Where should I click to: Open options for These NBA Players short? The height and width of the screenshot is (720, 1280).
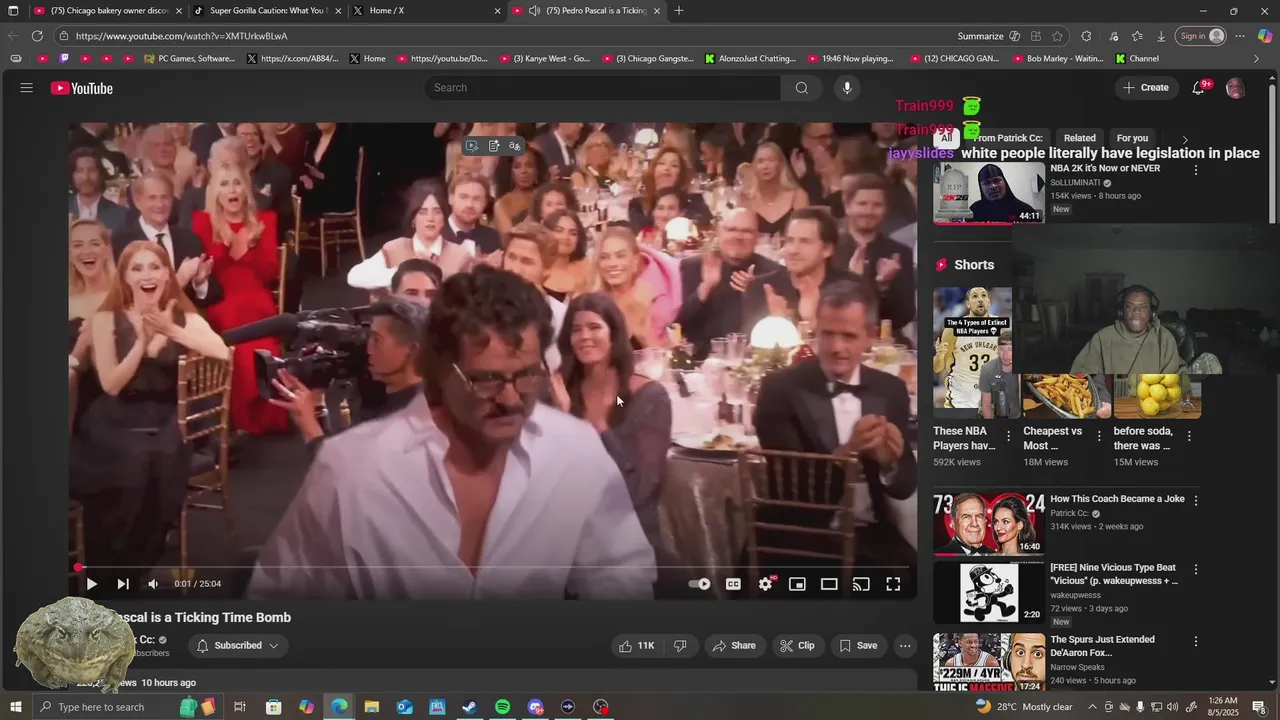tap(1008, 436)
